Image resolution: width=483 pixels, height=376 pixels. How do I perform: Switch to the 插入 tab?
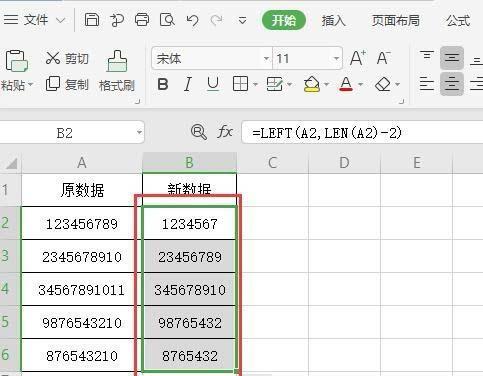click(333, 20)
